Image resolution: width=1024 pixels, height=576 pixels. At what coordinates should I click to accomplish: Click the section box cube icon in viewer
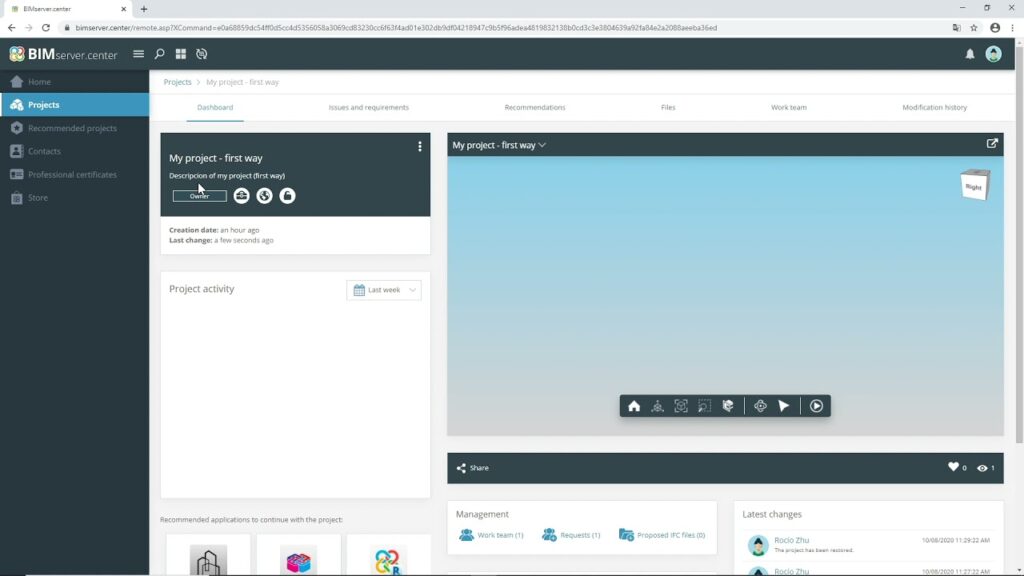[728, 406]
